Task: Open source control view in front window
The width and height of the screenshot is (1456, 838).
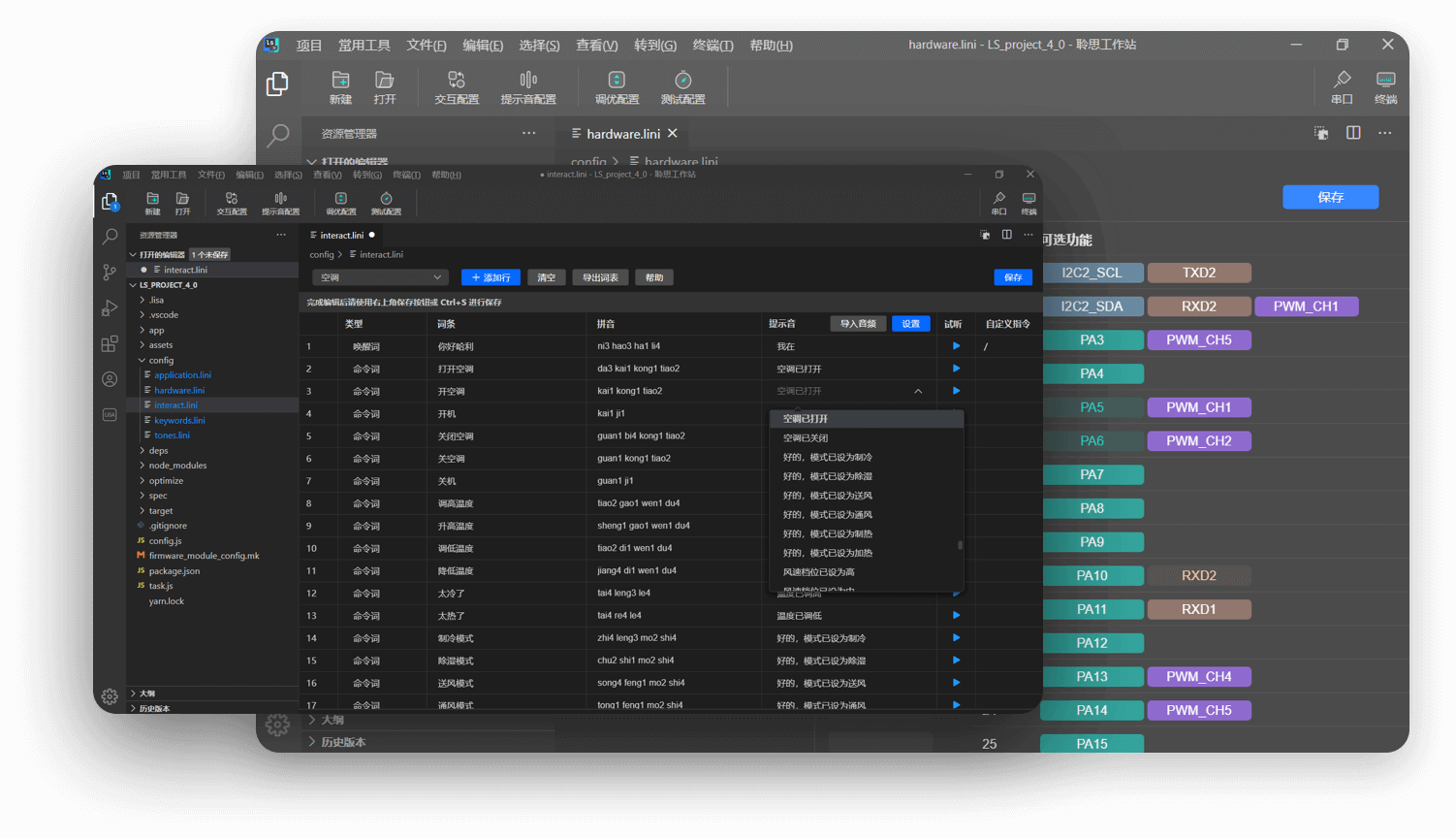Action: (x=110, y=273)
